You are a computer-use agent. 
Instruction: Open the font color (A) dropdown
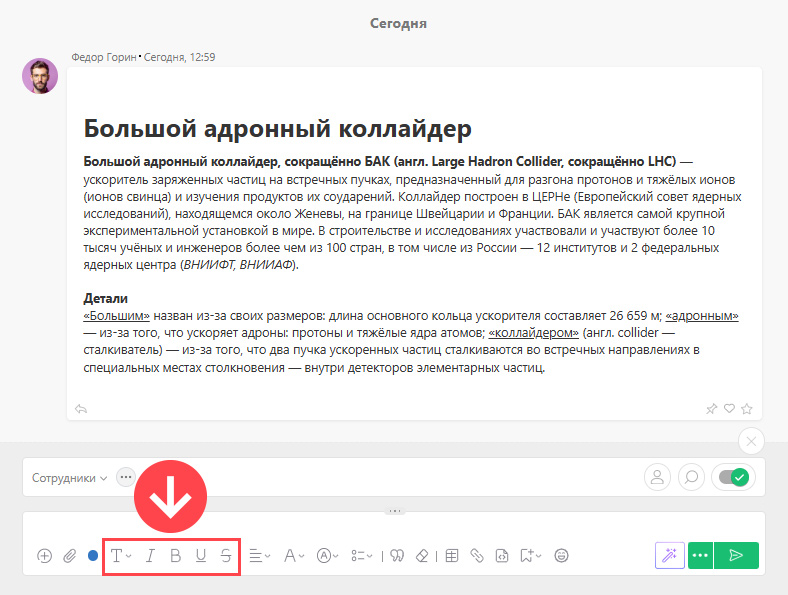pyautogui.click(x=294, y=556)
